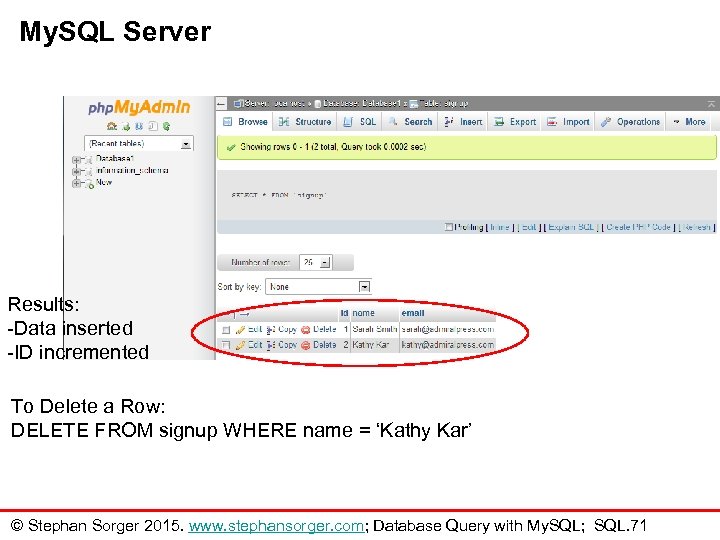
Task: Click the Server breadcrumb icon
Action: [238, 104]
